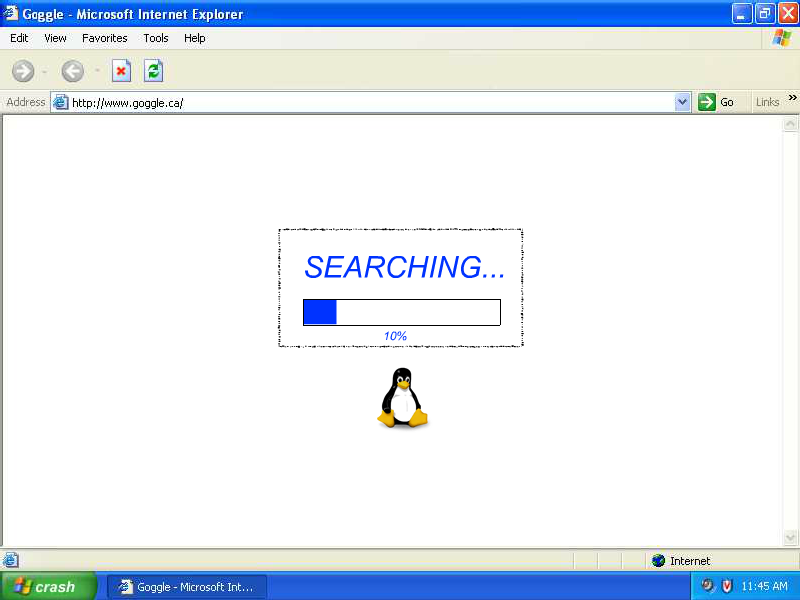Click the status bar page icon
This screenshot has width=800, height=600.
[10, 560]
